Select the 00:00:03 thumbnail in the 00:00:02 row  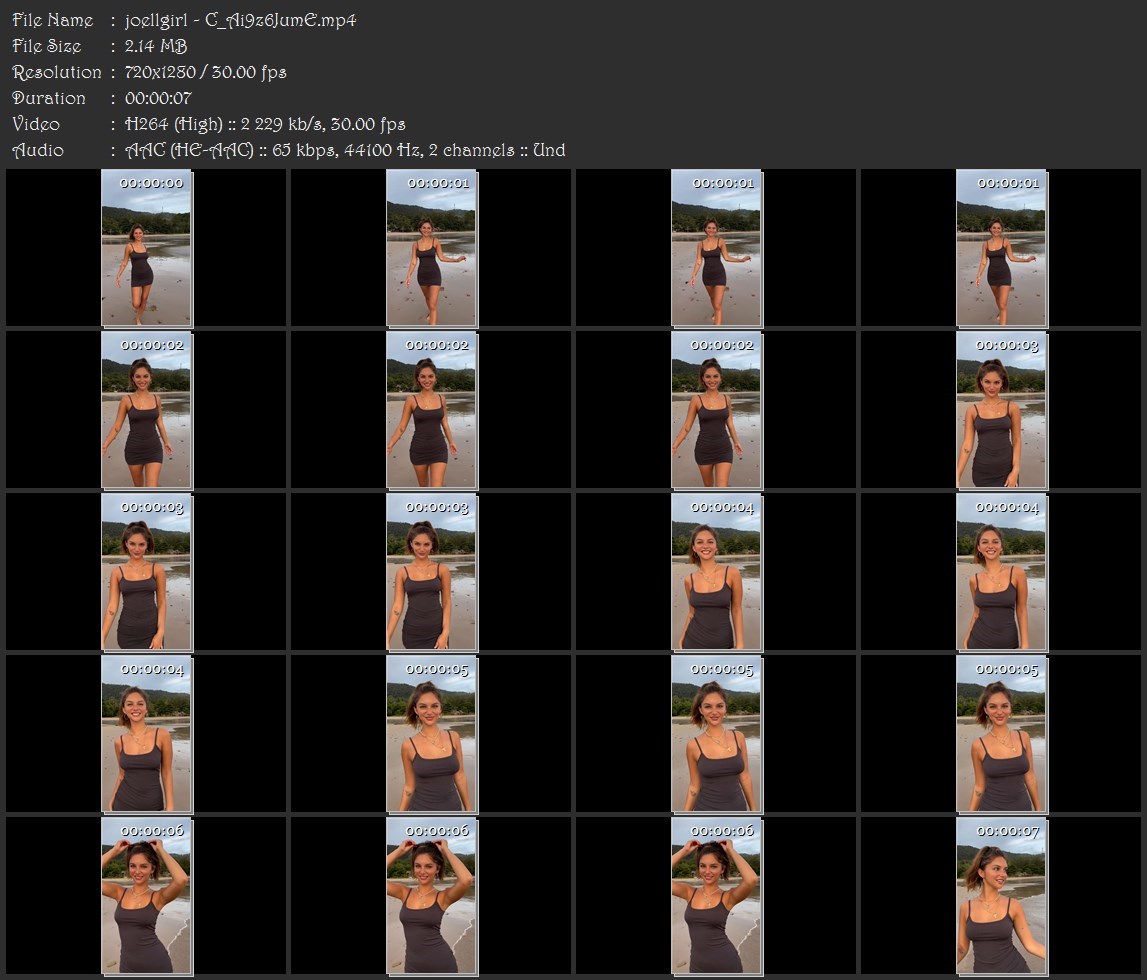pyautogui.click(x=1001, y=410)
